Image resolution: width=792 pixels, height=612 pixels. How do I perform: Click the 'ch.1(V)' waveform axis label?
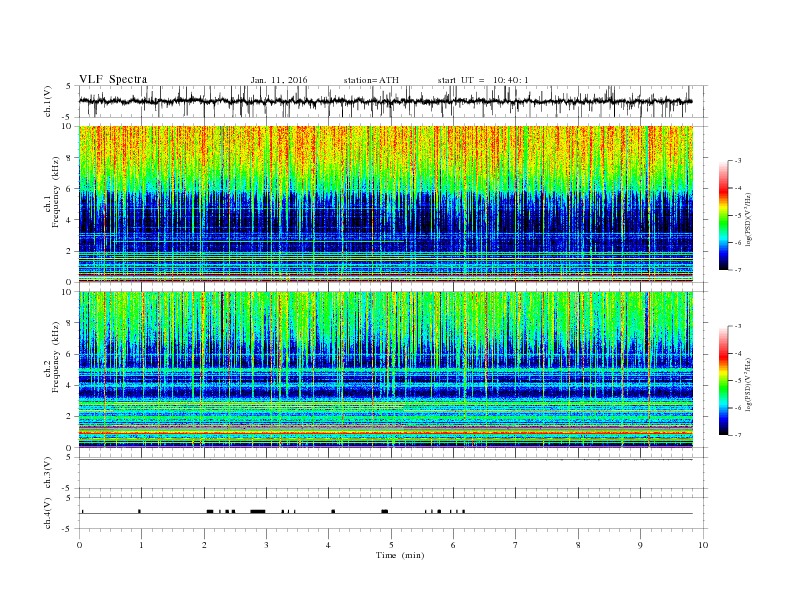(48, 101)
